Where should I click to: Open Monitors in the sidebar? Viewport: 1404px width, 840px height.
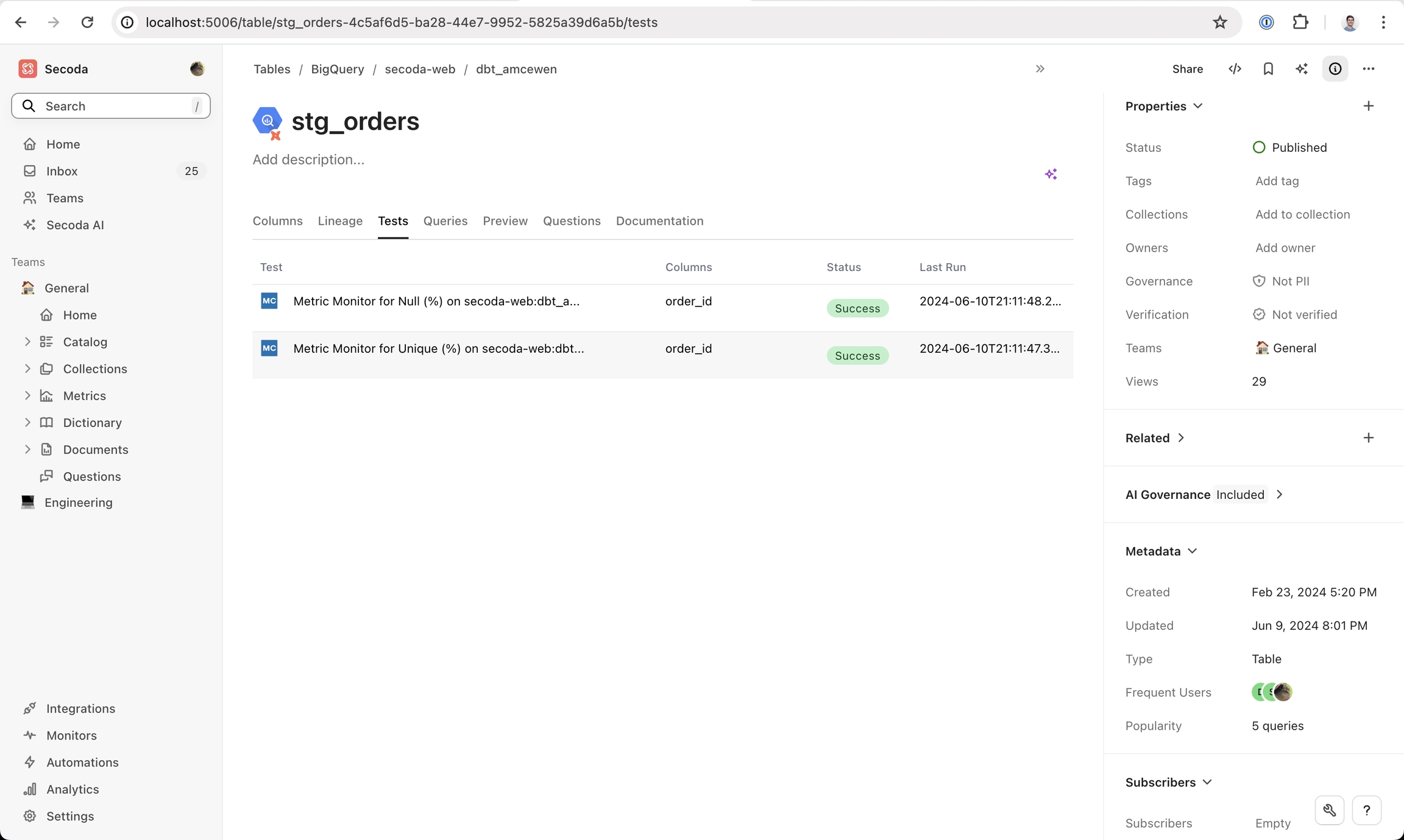click(x=71, y=735)
